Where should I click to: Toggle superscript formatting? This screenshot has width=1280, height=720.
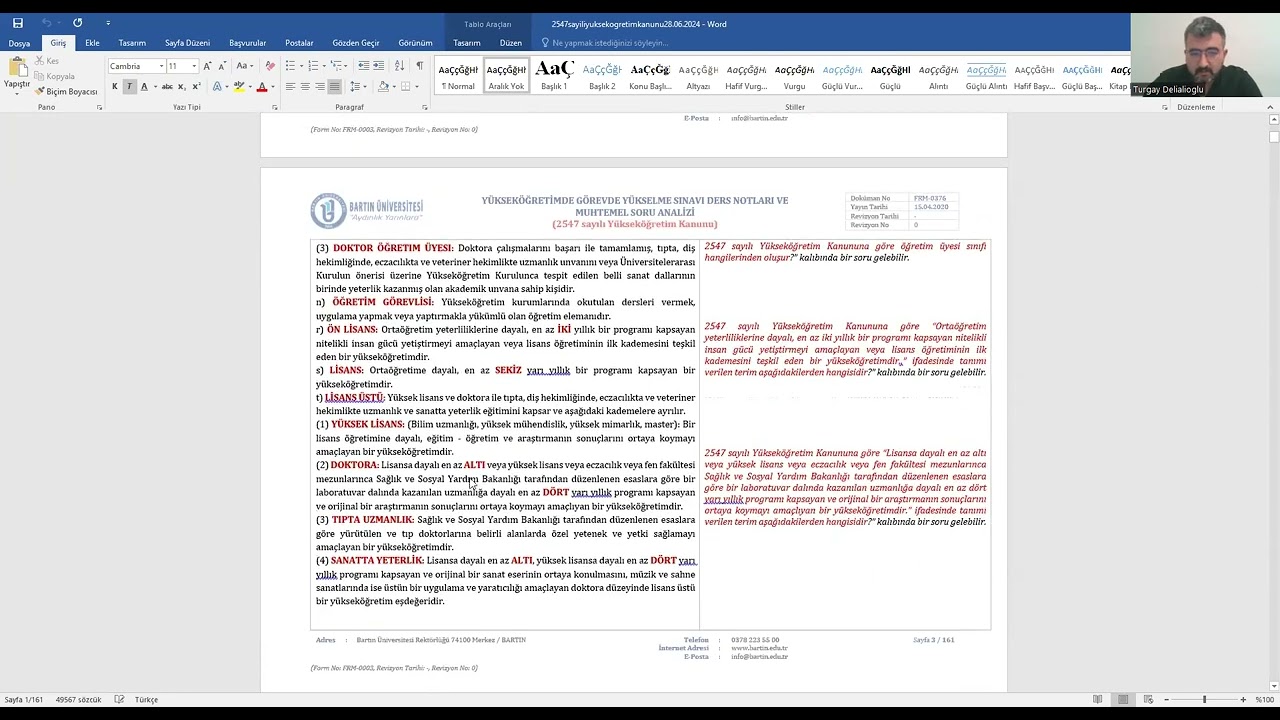[196, 87]
